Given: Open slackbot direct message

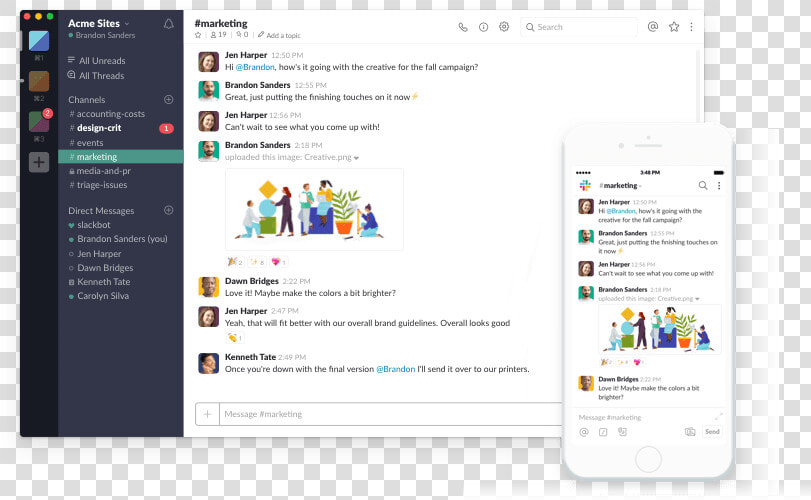Looking at the screenshot, I should 89,225.
